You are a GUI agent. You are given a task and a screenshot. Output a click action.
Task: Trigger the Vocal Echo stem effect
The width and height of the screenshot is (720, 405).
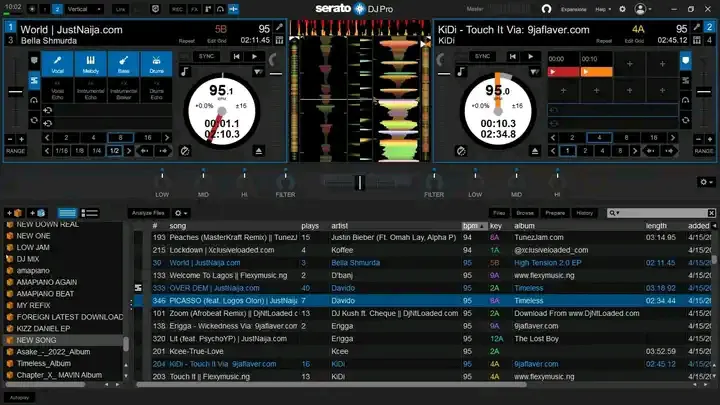57,90
